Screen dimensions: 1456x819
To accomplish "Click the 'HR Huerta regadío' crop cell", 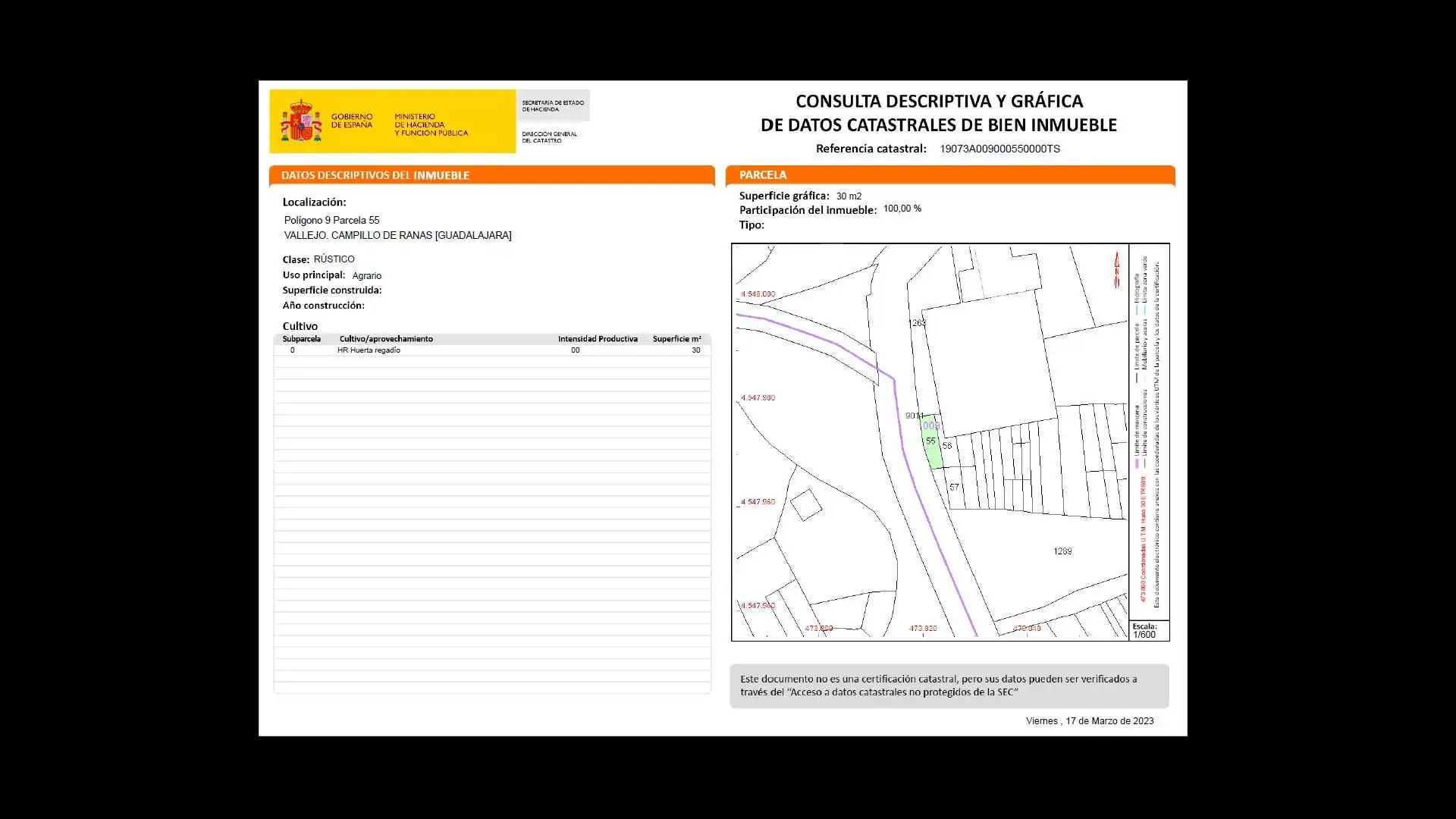I will tap(369, 350).
